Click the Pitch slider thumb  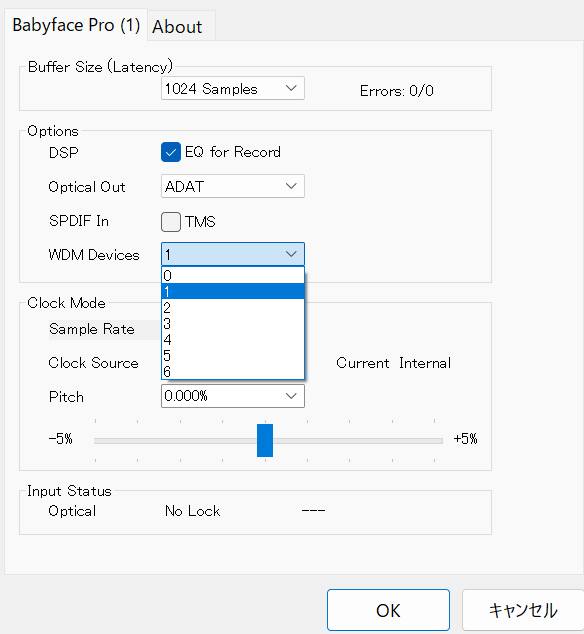point(265,440)
